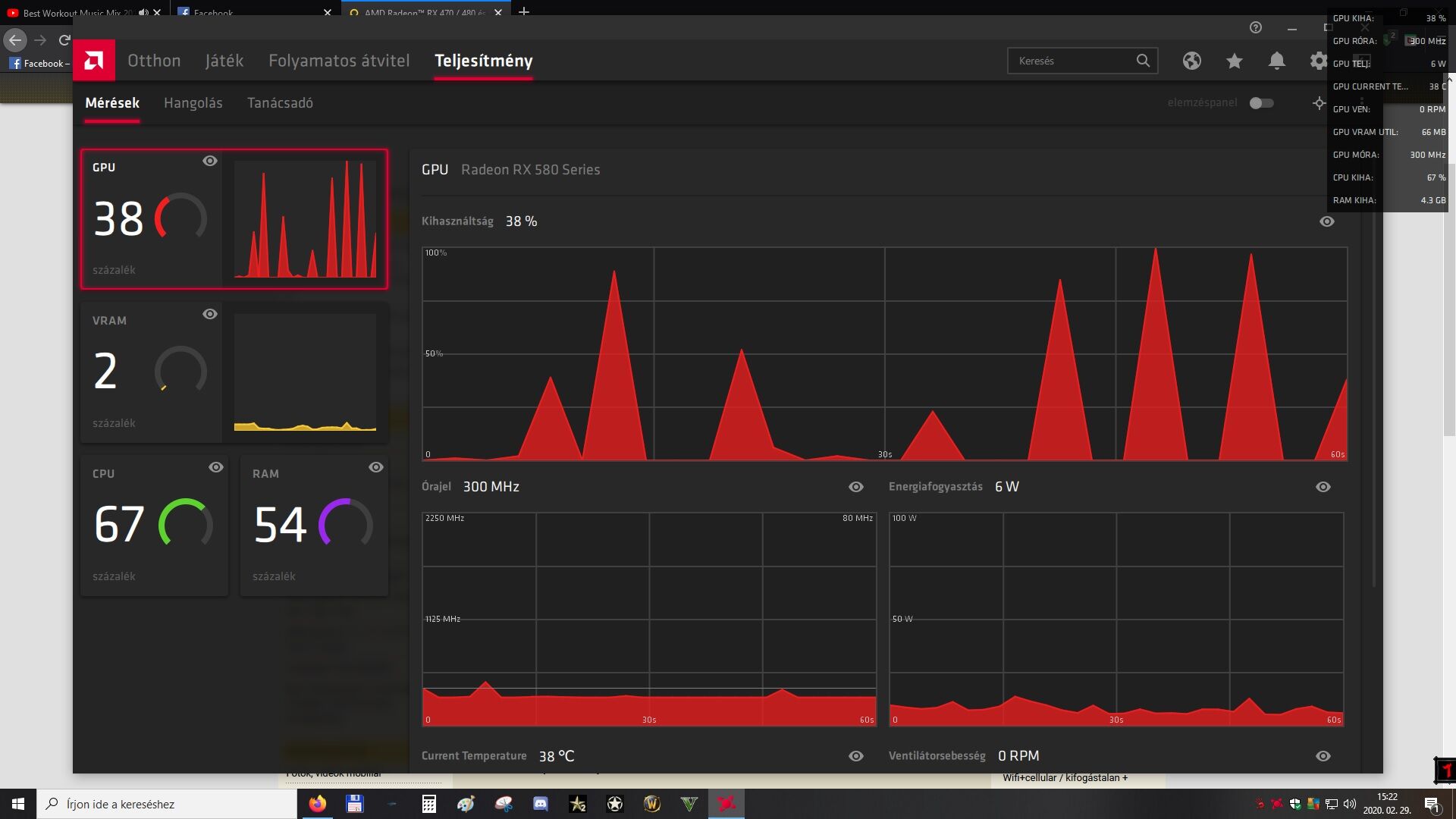Switch to Folyamatos átvitel tab
The width and height of the screenshot is (1456, 819).
coord(339,61)
